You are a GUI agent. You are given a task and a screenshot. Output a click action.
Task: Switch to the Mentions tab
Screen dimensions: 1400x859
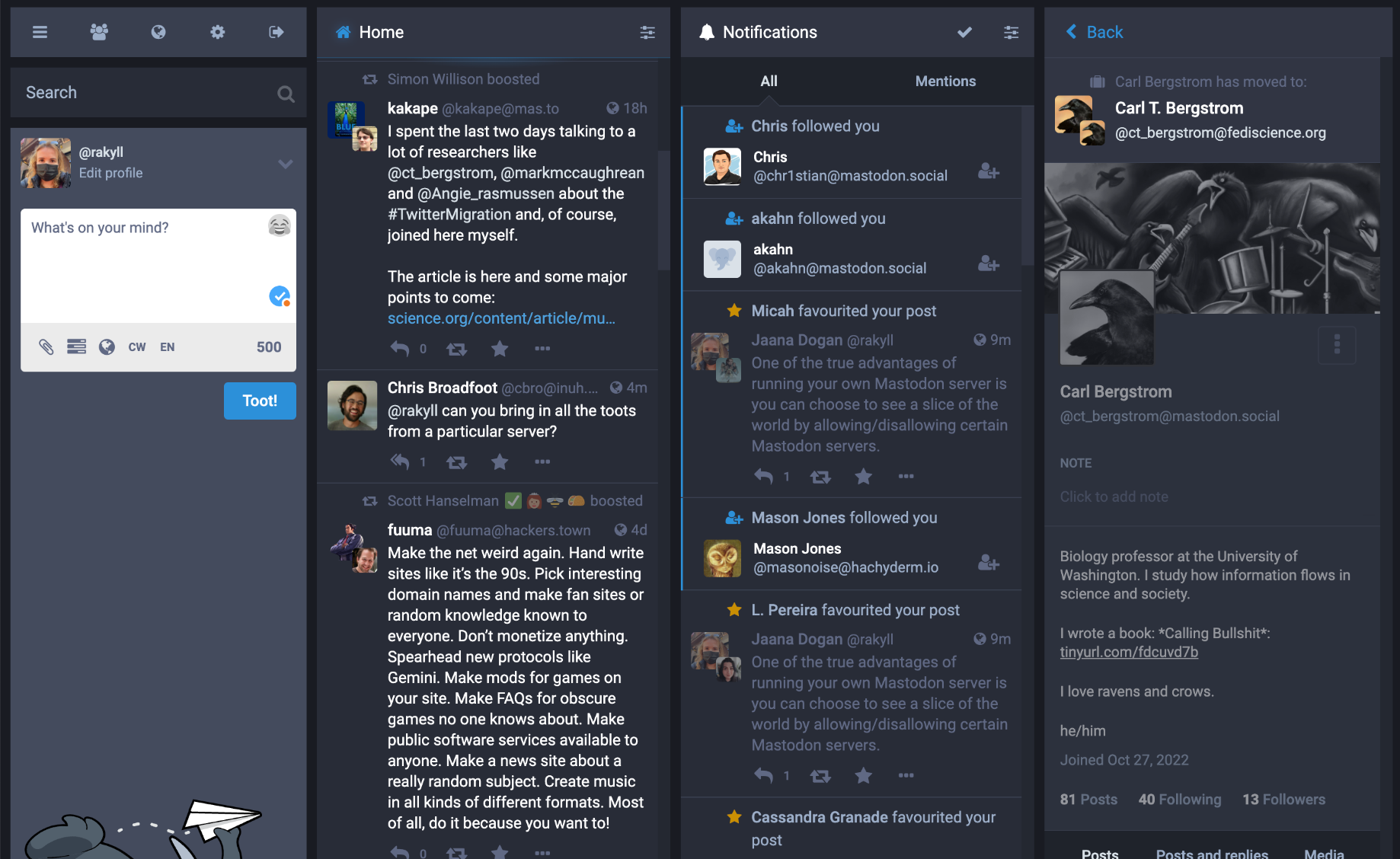pos(945,81)
